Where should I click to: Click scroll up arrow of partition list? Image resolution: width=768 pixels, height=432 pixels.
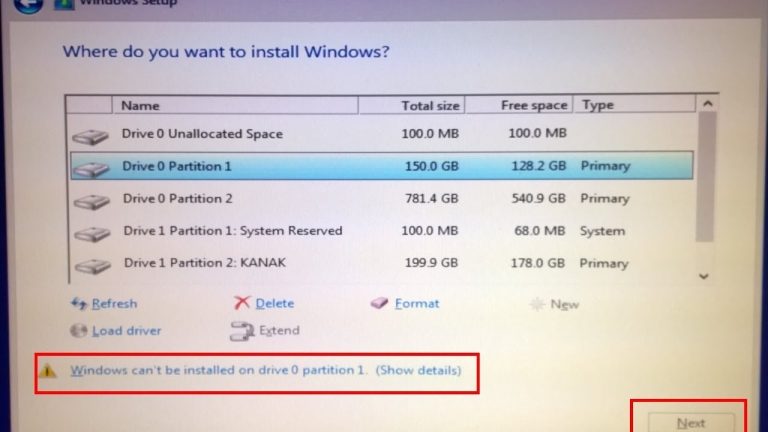707,104
